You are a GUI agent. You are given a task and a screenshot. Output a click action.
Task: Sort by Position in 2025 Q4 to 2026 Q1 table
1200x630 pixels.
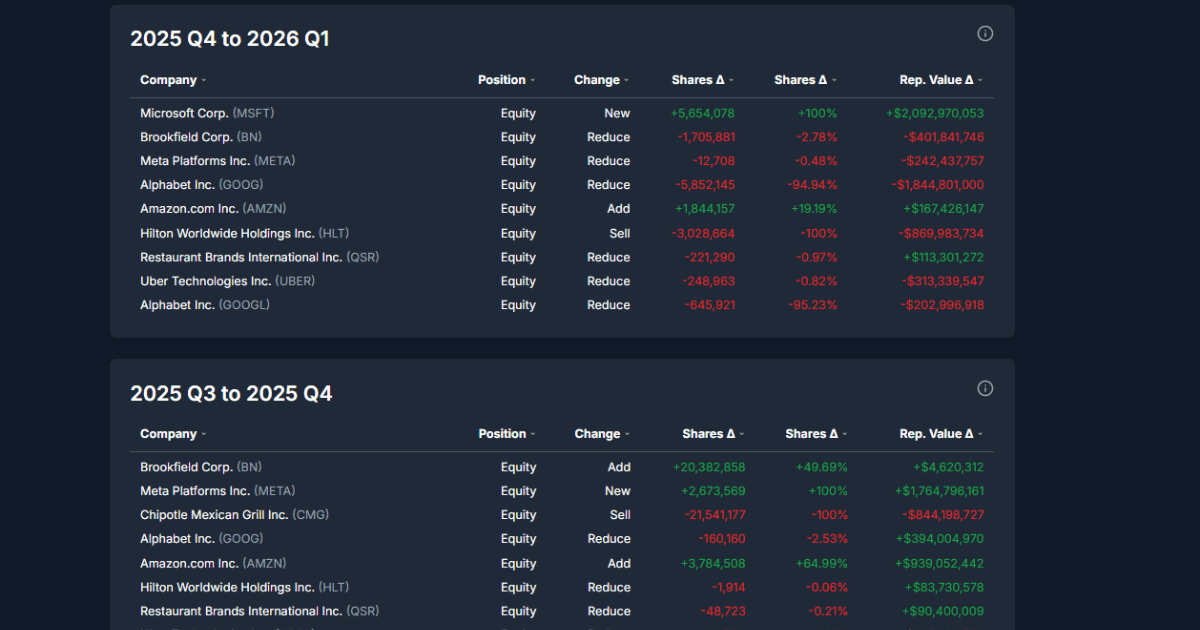point(506,80)
